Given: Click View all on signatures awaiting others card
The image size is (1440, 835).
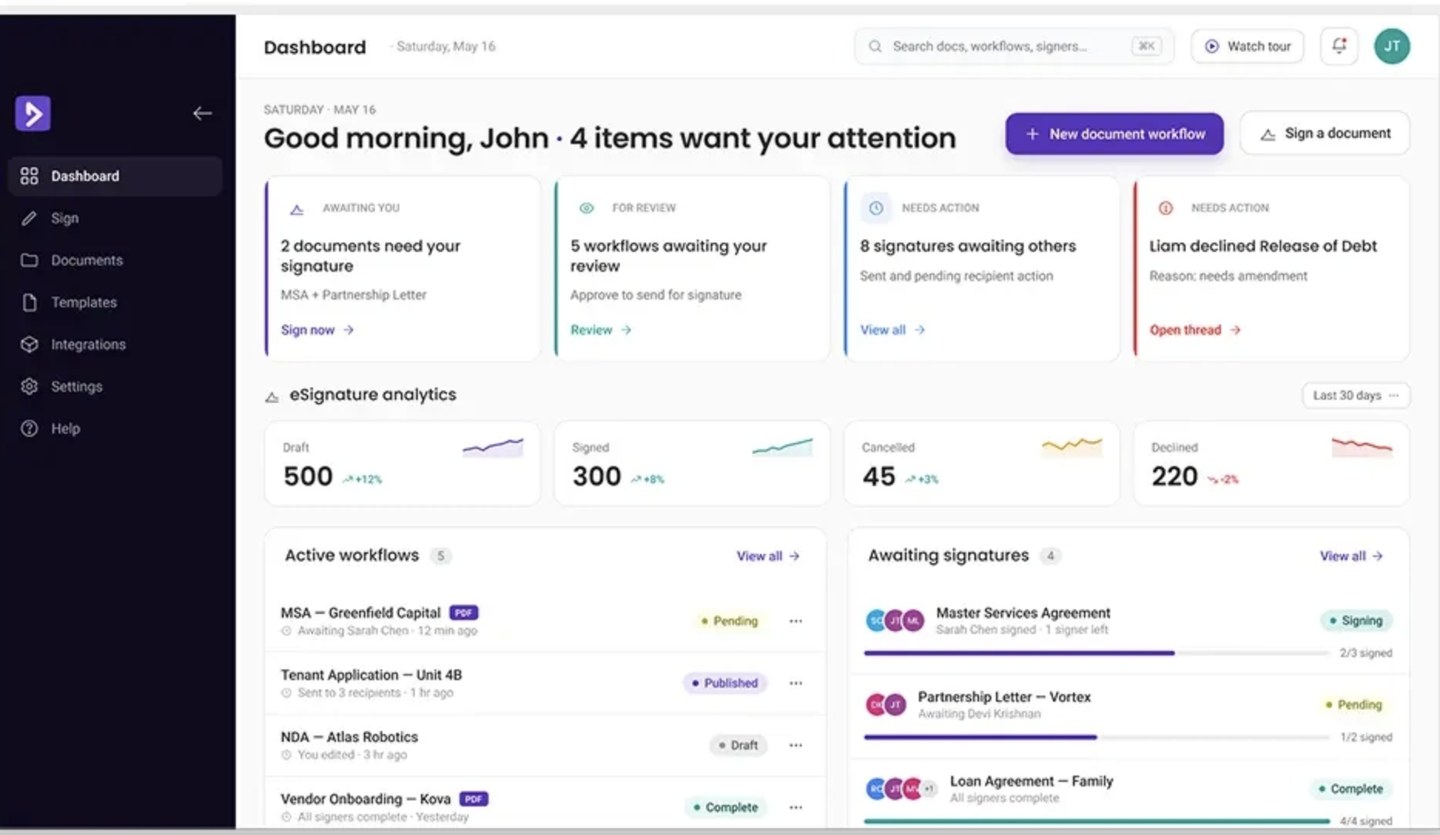Looking at the screenshot, I should coord(893,330).
